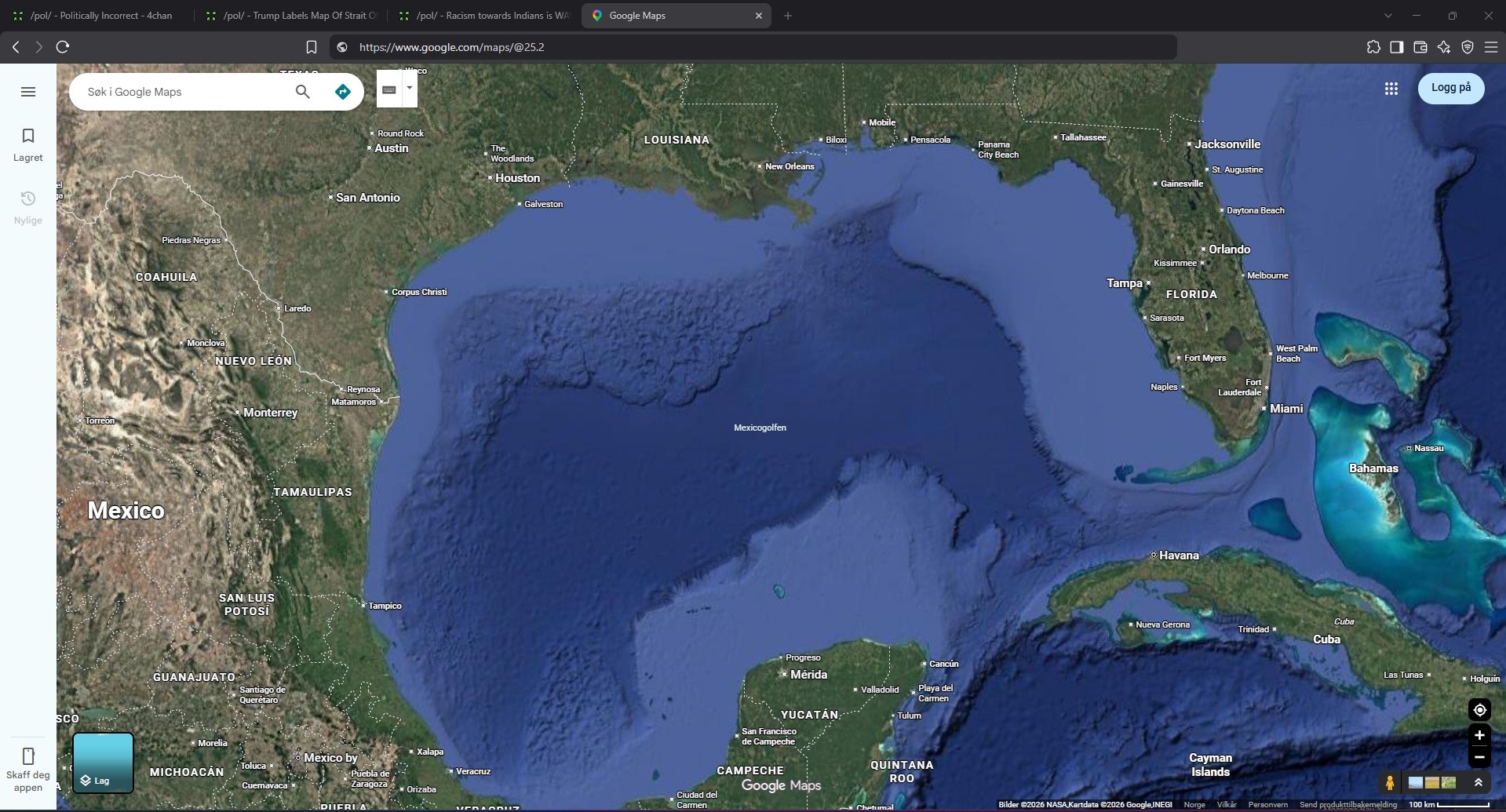Click the Nassau city label
The height and width of the screenshot is (812, 1506).
pyautogui.click(x=1428, y=448)
